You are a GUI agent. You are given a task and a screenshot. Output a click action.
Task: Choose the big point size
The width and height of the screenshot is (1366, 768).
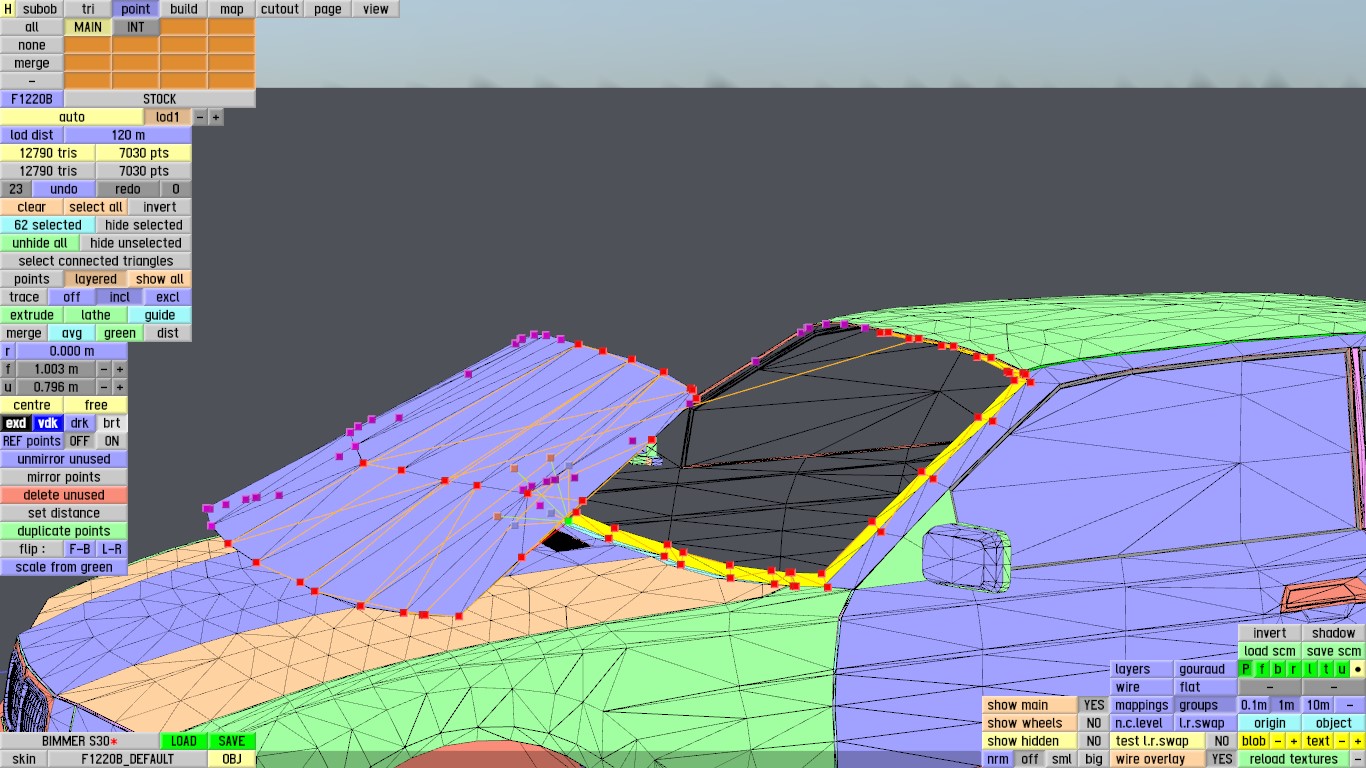(x=1094, y=759)
